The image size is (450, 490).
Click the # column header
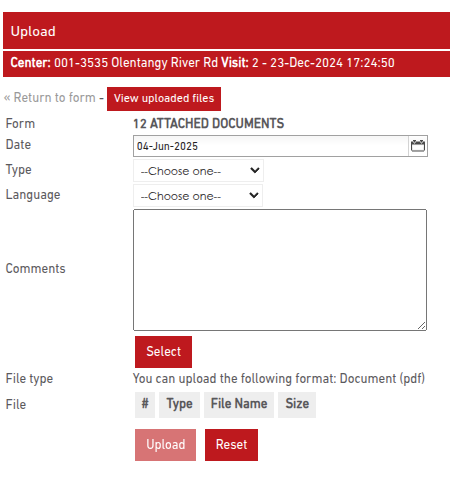point(145,404)
